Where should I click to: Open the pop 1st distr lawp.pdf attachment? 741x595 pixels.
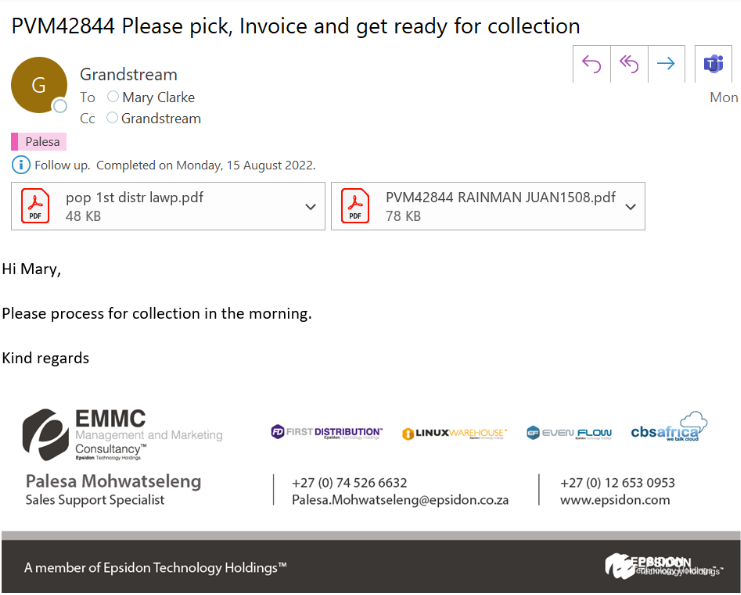coord(134,198)
